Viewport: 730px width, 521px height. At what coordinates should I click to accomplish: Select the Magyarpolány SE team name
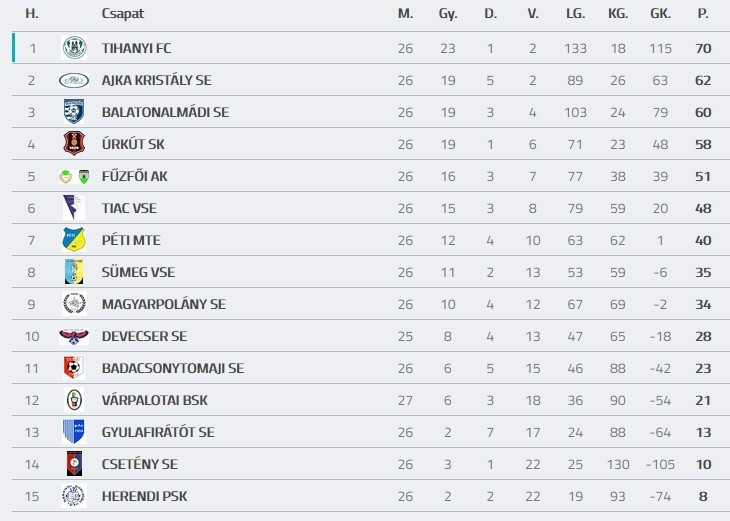click(x=163, y=304)
